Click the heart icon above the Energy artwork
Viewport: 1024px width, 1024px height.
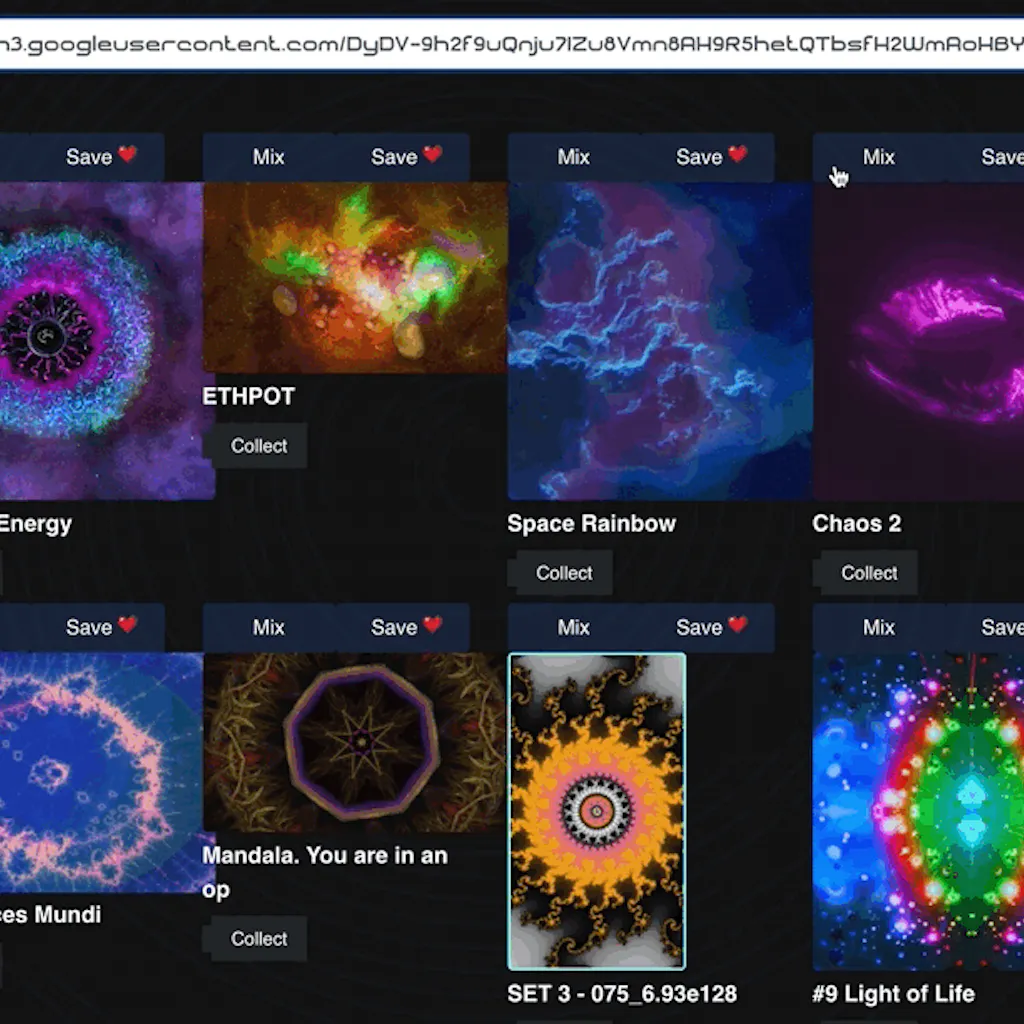click(128, 156)
